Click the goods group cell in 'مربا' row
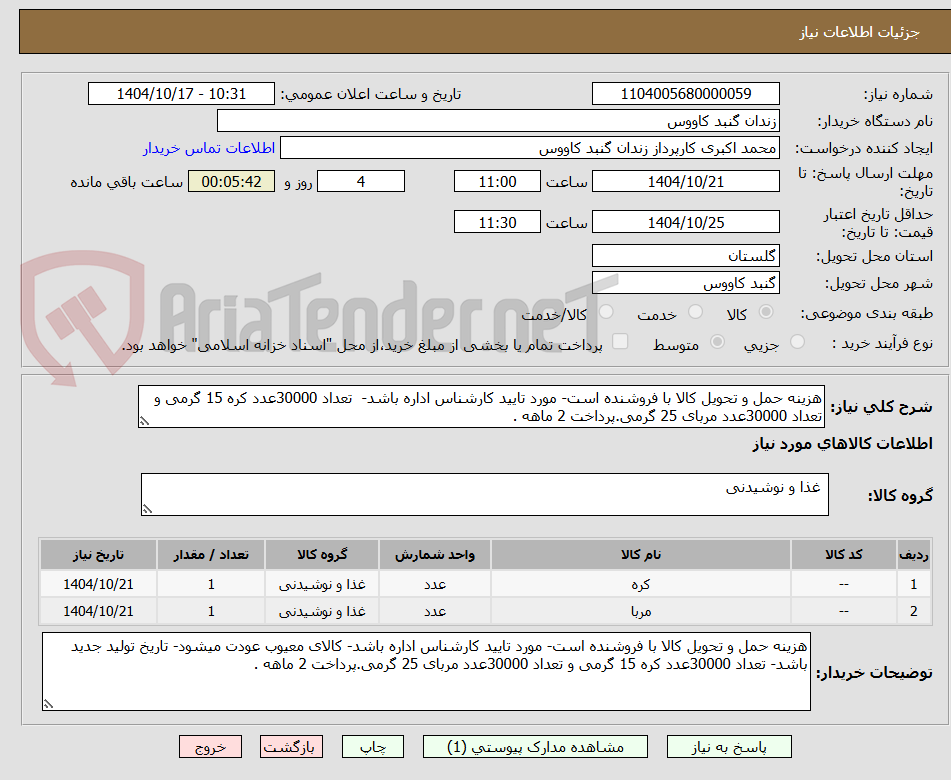The image size is (951, 780). (322, 611)
